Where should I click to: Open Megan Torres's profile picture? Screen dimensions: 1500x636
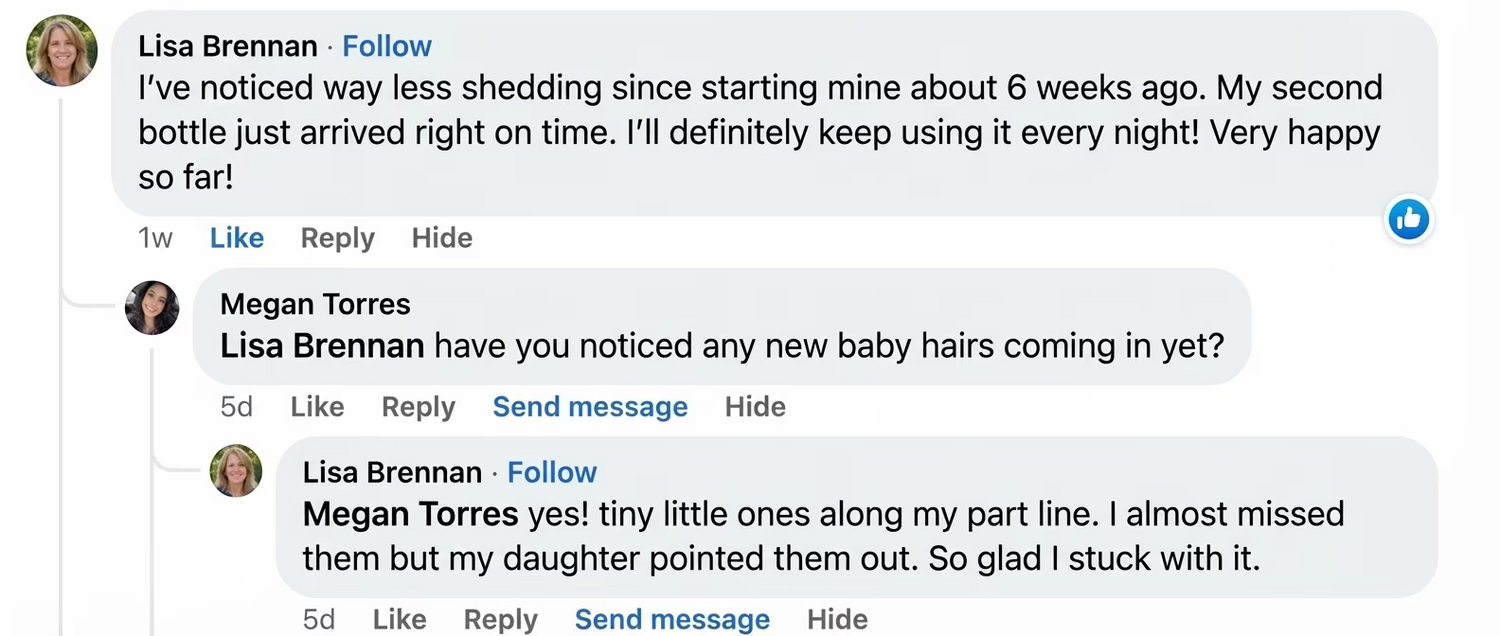(x=152, y=307)
